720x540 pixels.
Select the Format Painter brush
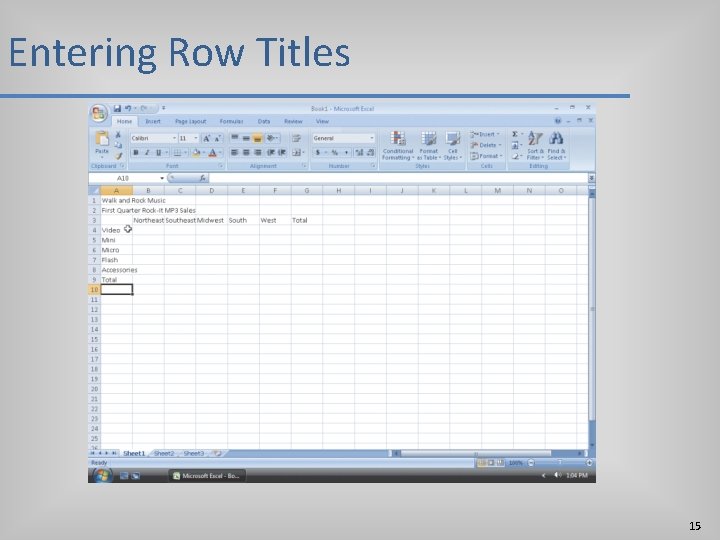pos(118,156)
